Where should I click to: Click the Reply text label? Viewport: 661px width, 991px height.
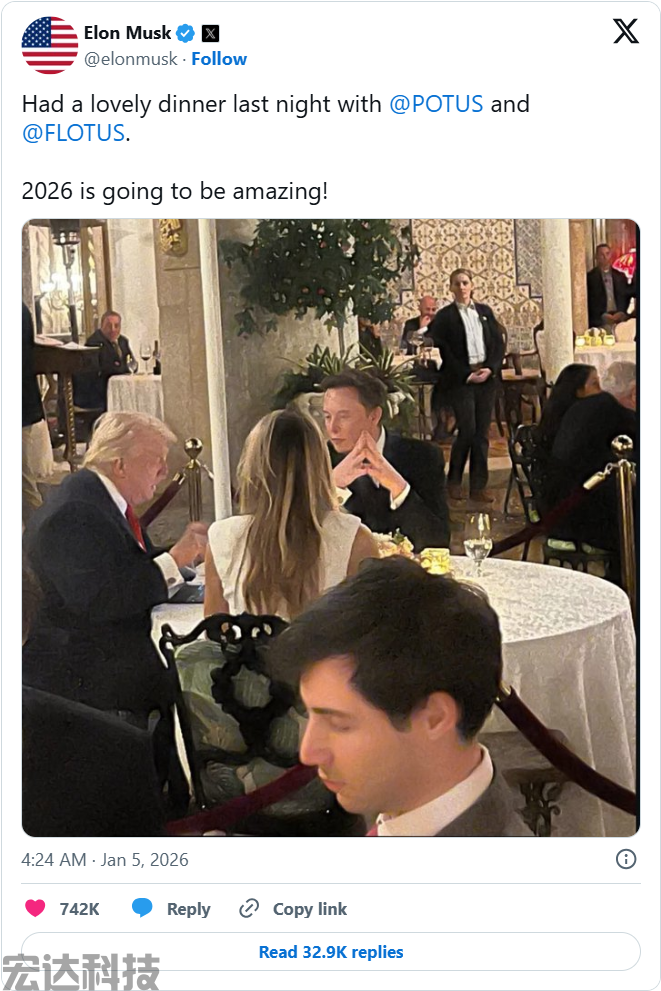[x=188, y=909]
